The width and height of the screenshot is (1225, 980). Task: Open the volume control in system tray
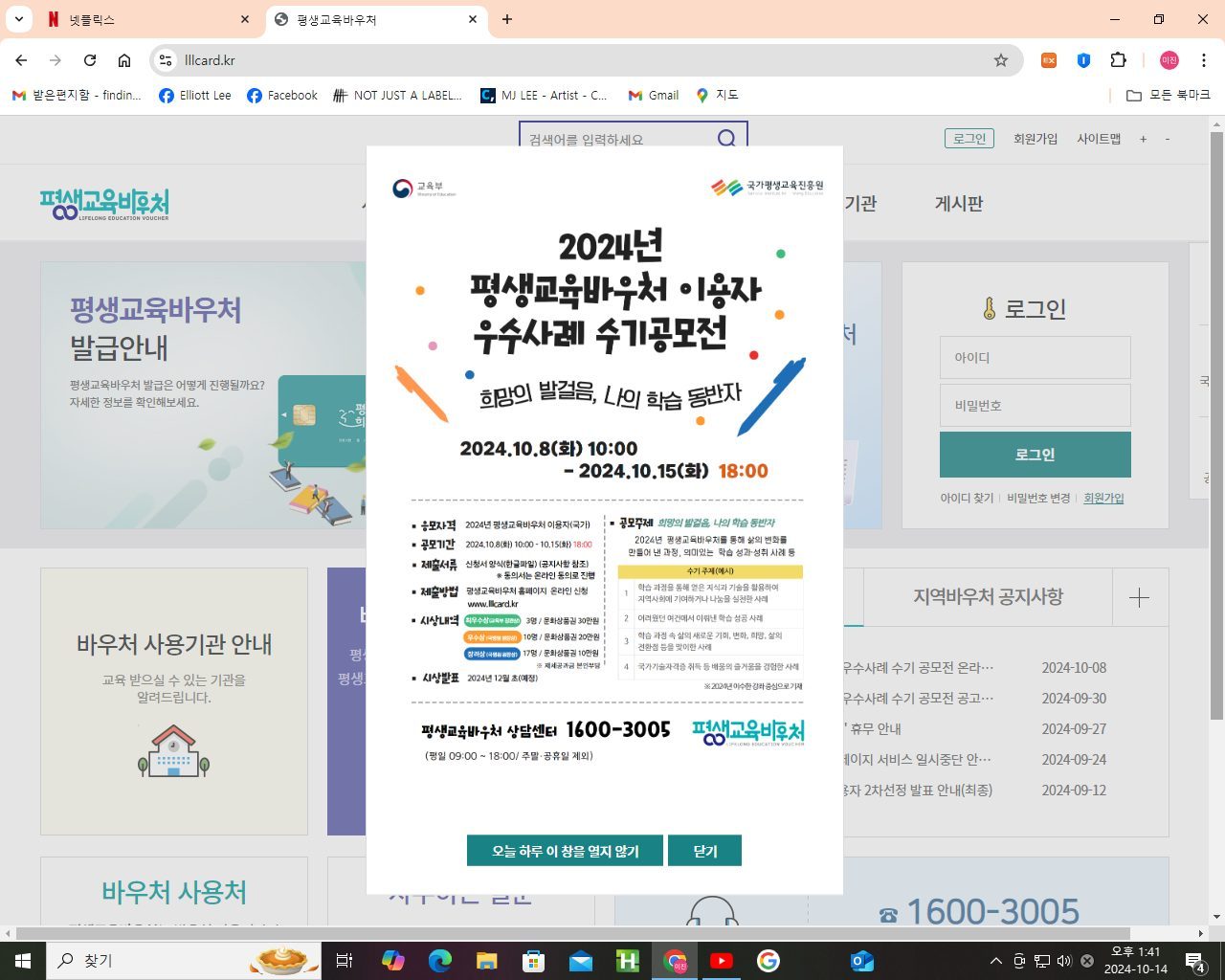coord(1065,961)
